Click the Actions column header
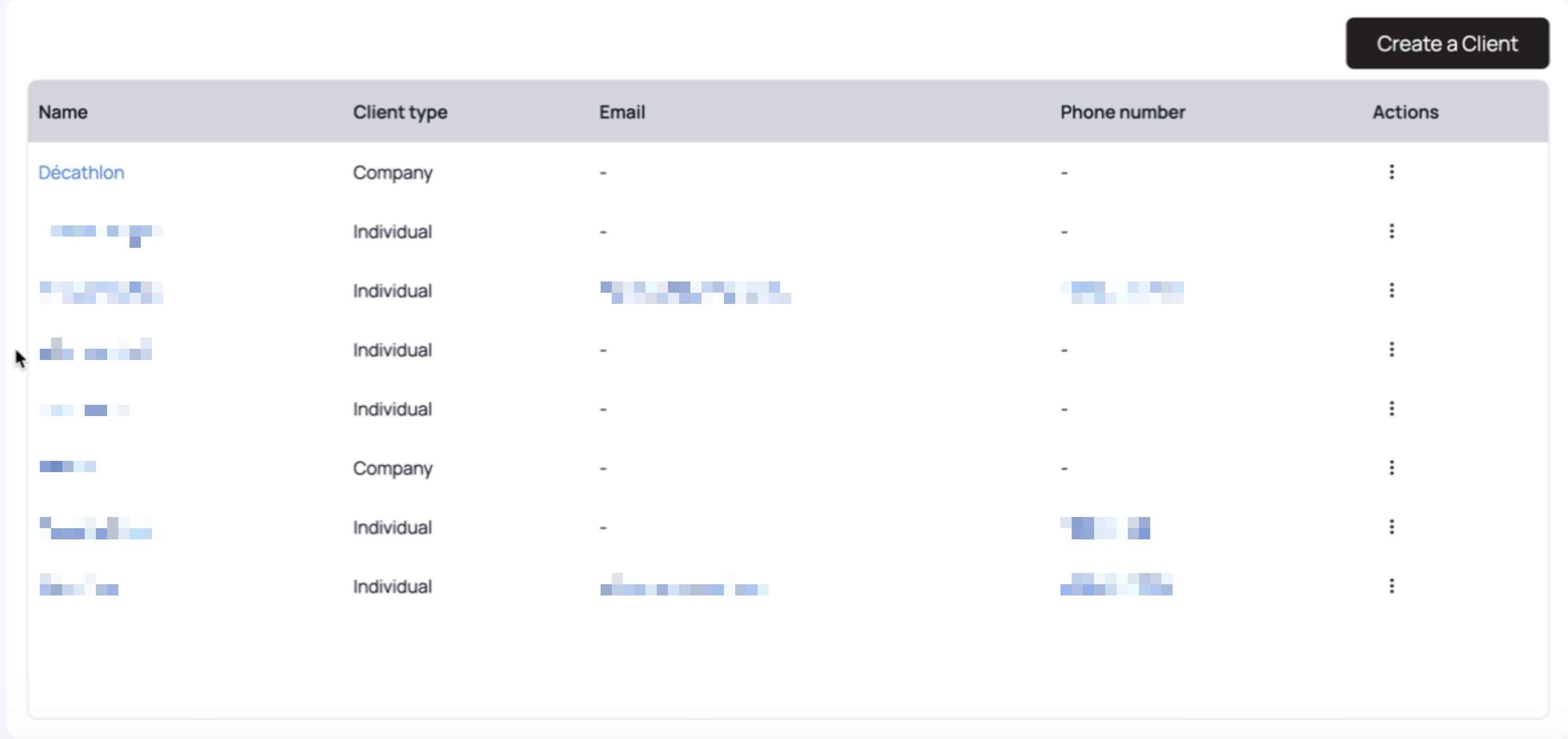 click(1405, 112)
